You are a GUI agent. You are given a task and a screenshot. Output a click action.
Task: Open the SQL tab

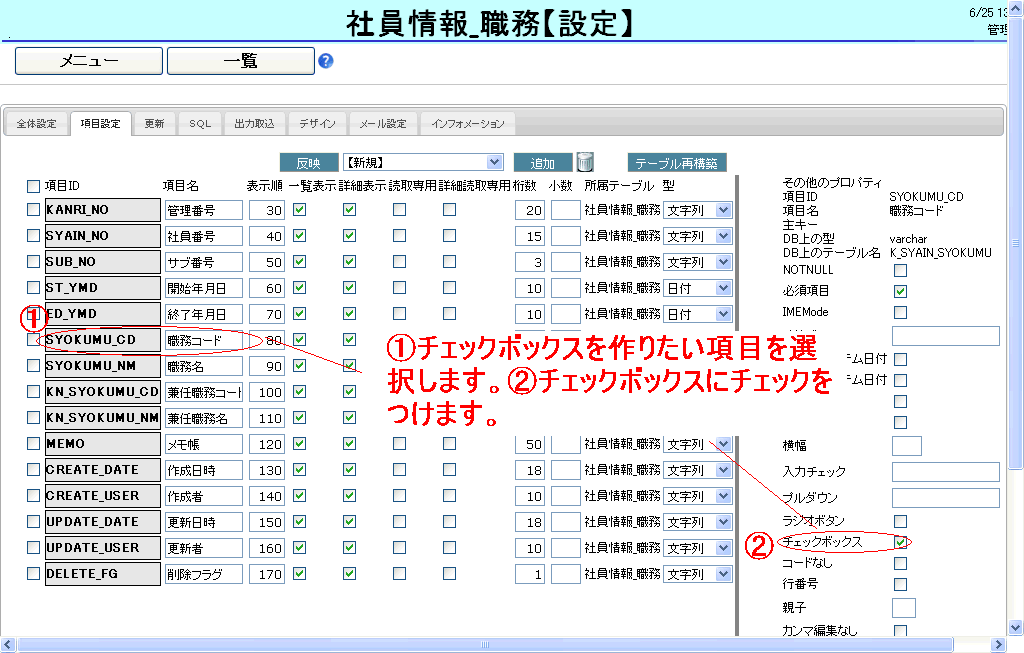click(200, 124)
